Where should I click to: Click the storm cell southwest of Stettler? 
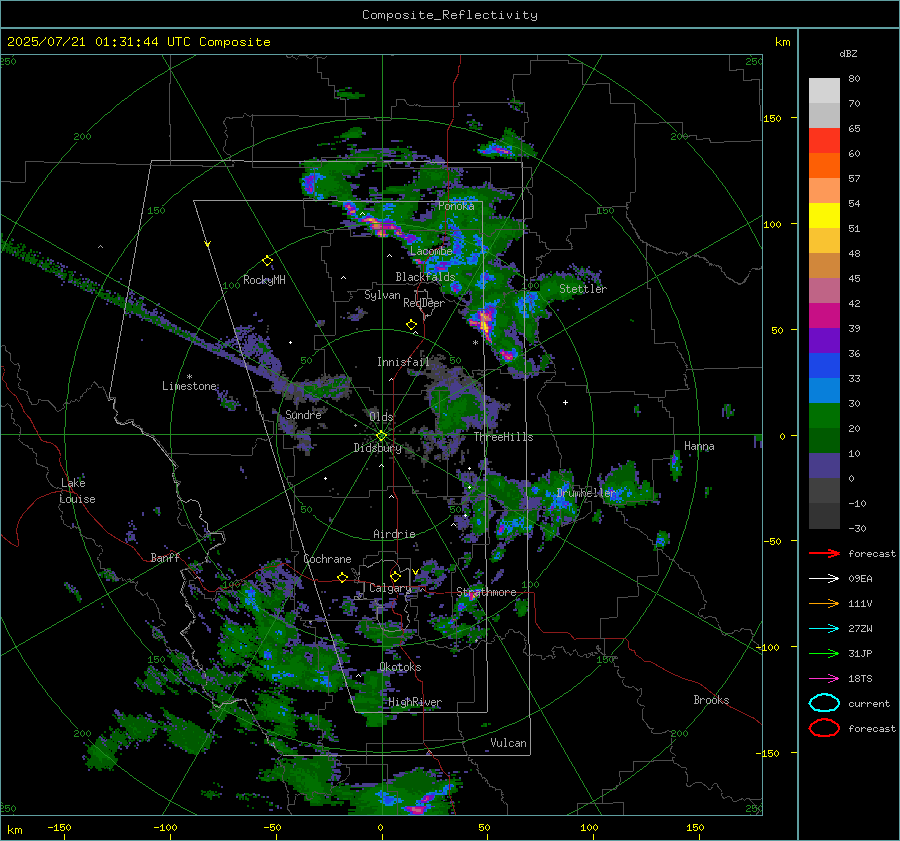485,321
